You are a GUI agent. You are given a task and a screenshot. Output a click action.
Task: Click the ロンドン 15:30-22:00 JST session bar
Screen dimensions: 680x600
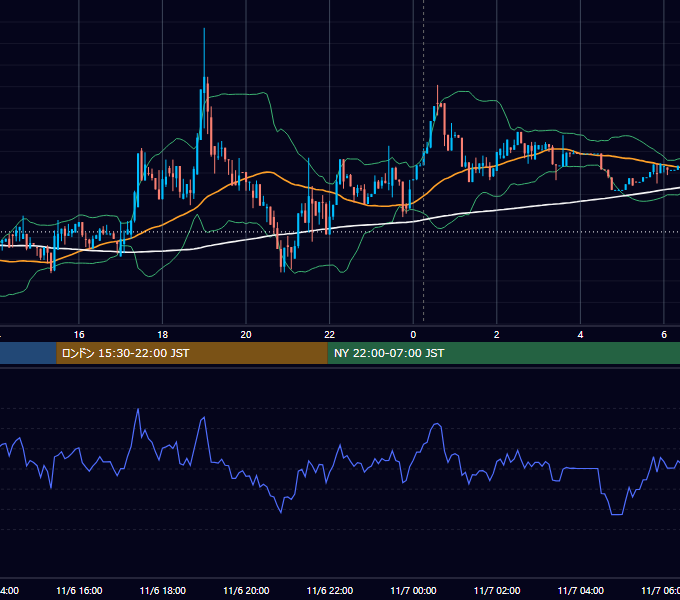coord(192,353)
